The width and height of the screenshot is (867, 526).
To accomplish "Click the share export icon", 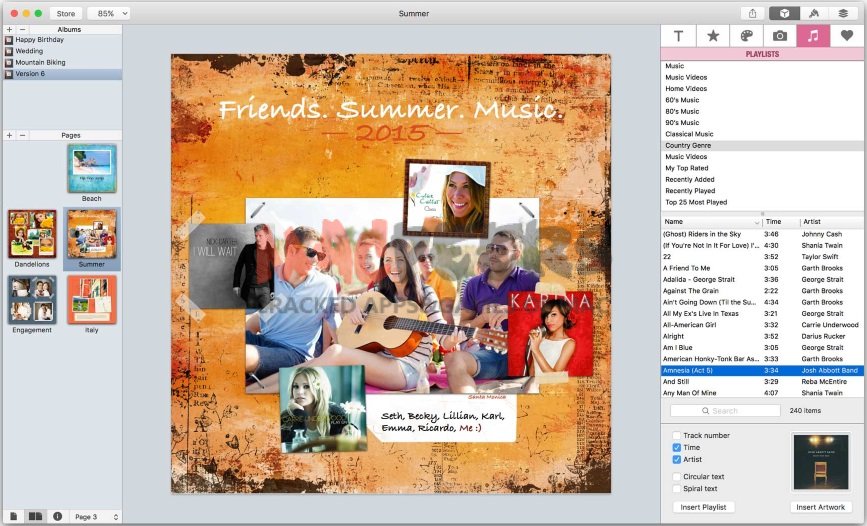I will pos(752,13).
